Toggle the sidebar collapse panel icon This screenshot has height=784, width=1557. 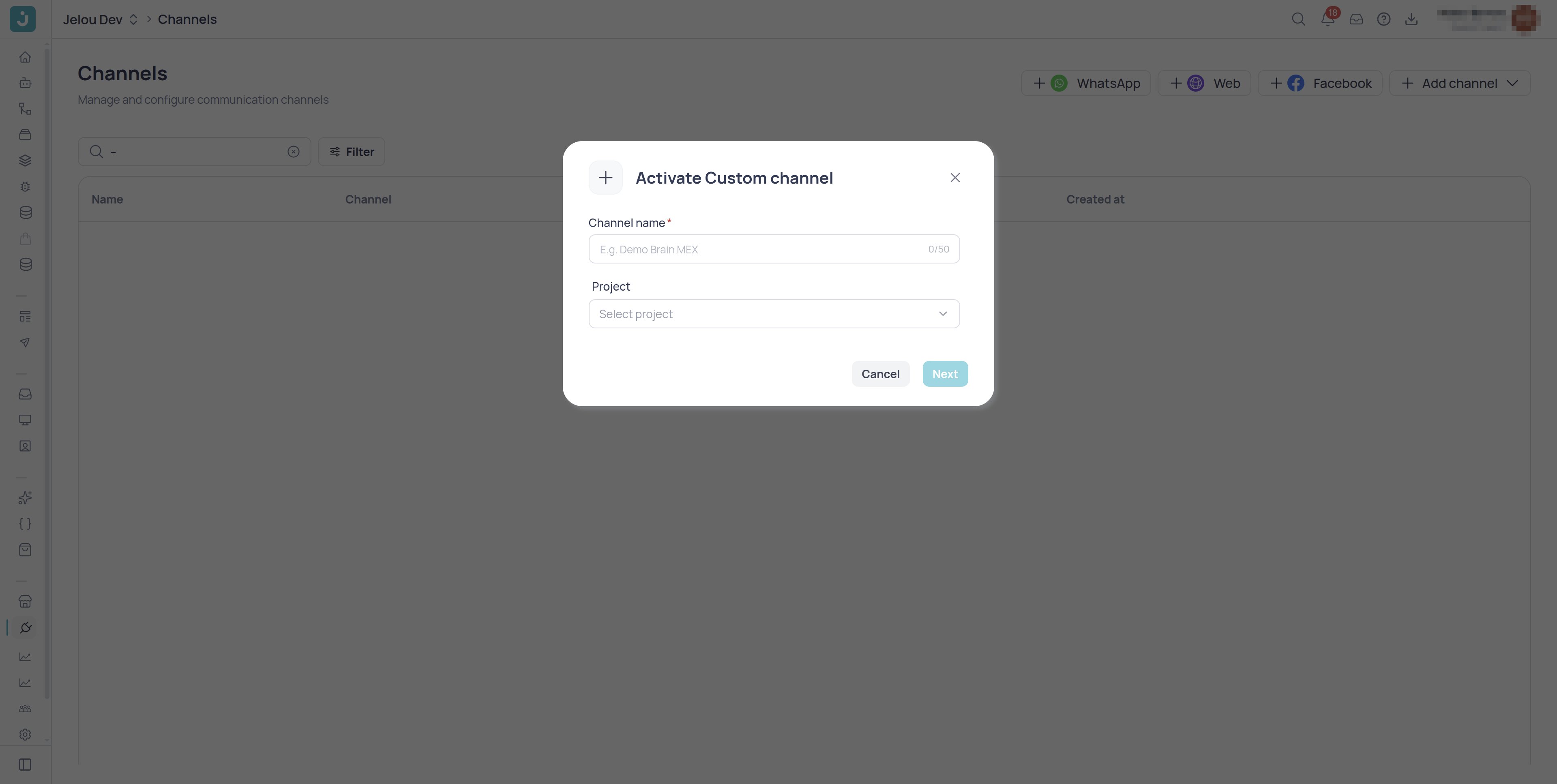coord(25,765)
